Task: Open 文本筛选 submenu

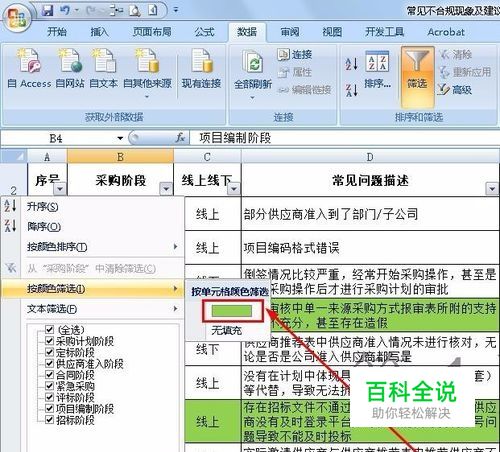Action: [x=92, y=309]
